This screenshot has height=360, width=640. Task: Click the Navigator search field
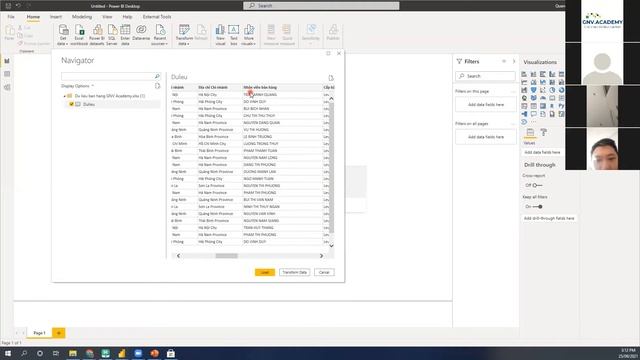(x=107, y=76)
